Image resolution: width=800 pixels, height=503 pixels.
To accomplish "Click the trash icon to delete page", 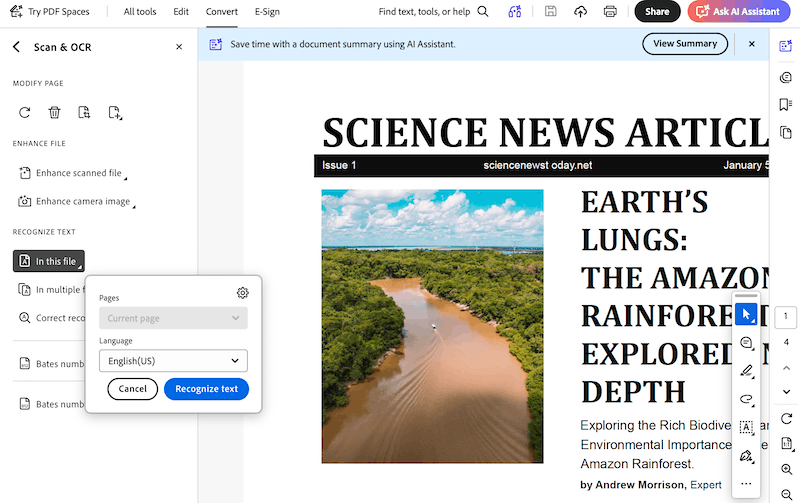I will (55, 113).
